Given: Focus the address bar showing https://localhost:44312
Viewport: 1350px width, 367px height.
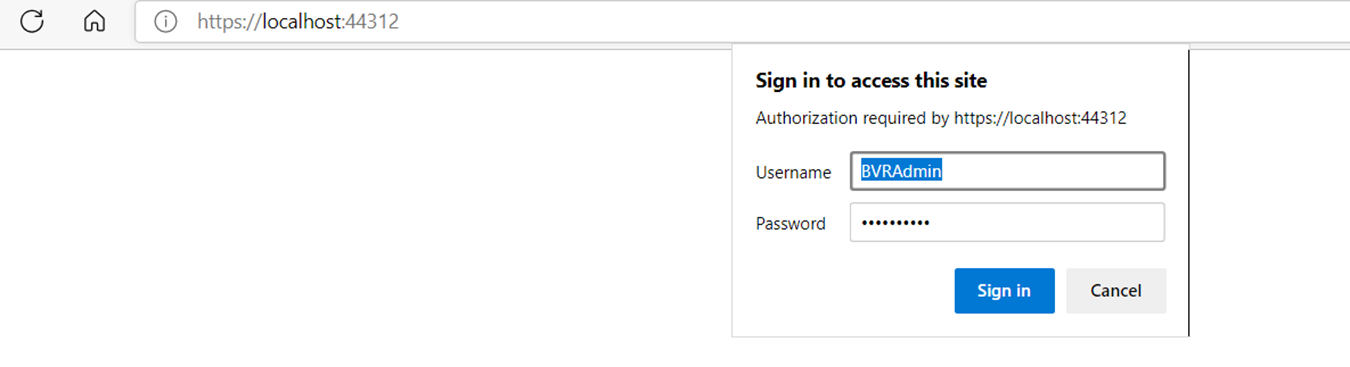Looking at the screenshot, I should coord(742,21).
